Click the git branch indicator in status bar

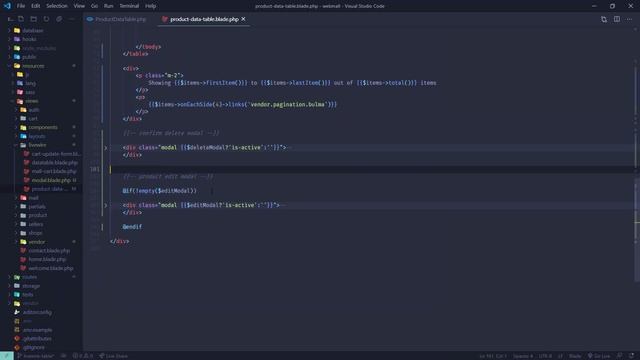point(35,356)
